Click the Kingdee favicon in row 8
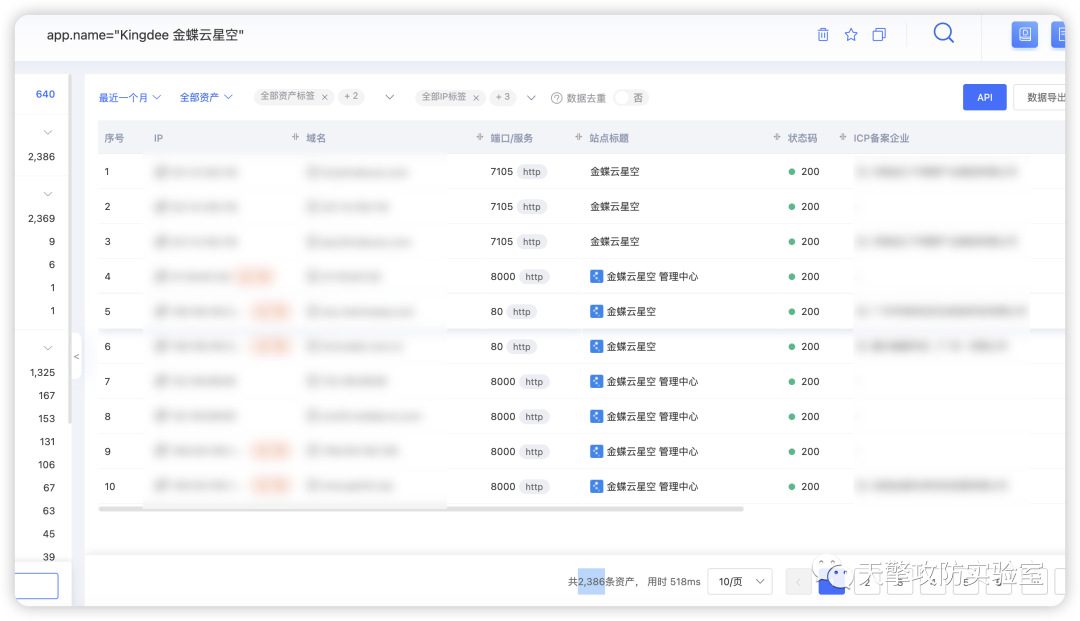 tap(596, 417)
